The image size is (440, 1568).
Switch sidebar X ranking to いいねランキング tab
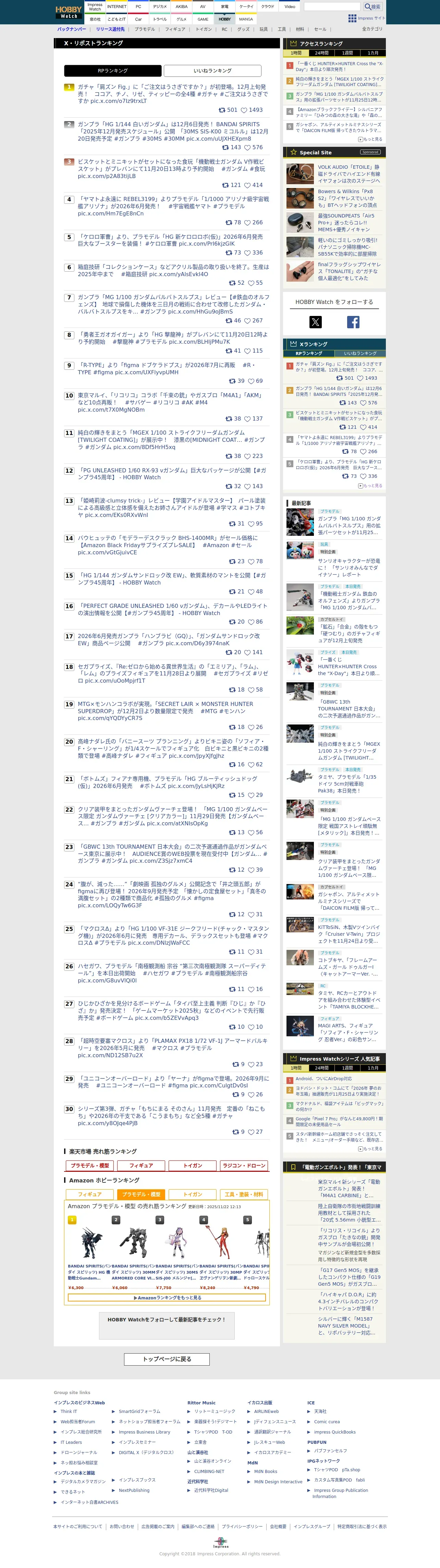click(x=360, y=353)
